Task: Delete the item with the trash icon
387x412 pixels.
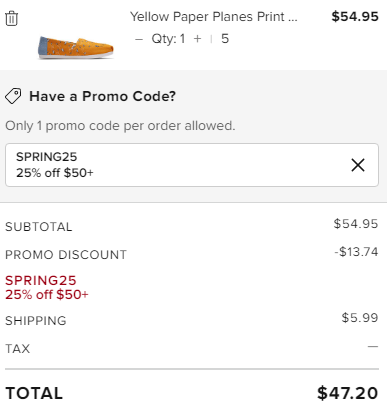Action: point(12,18)
